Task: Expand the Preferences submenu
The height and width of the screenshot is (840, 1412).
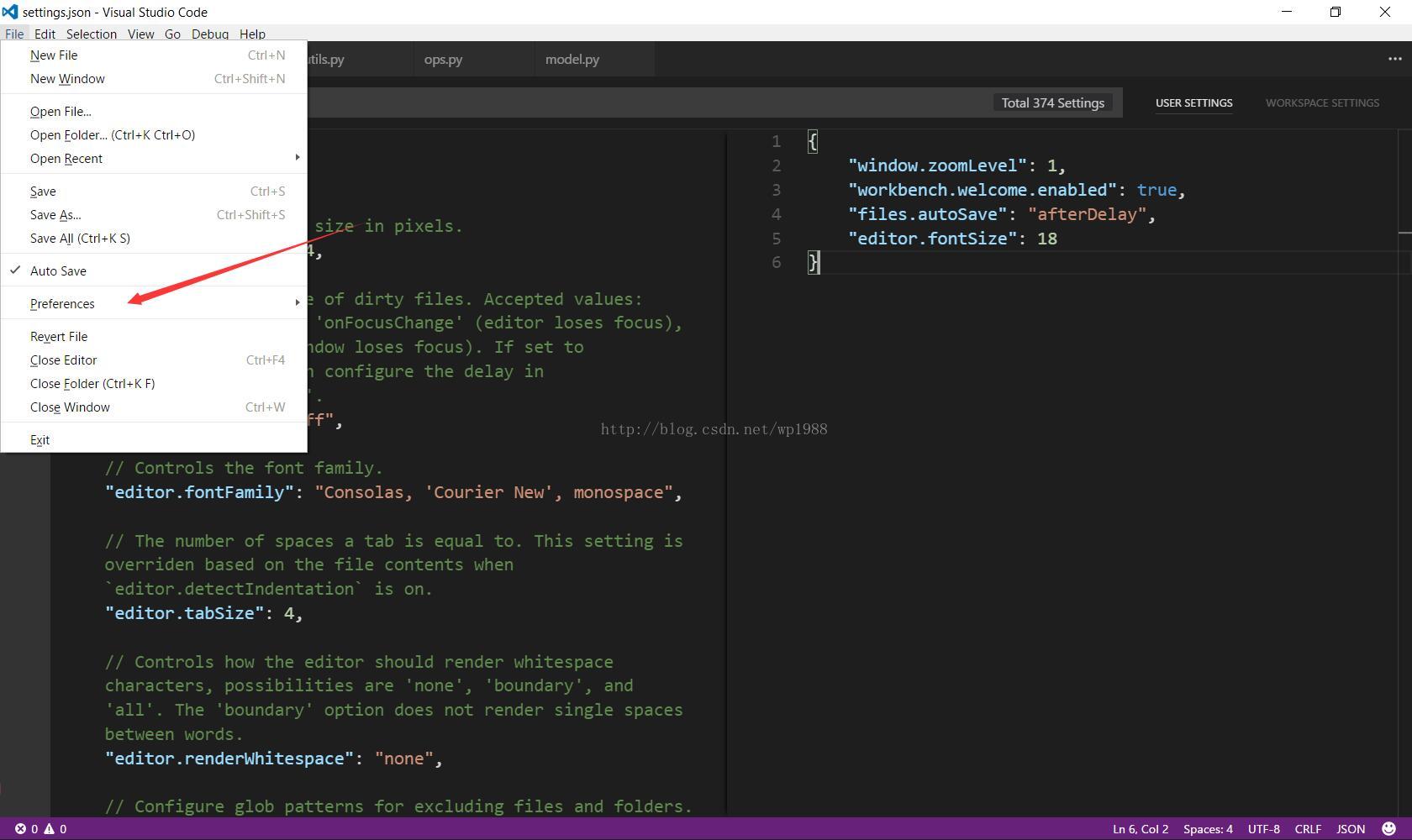Action: click(x=154, y=303)
